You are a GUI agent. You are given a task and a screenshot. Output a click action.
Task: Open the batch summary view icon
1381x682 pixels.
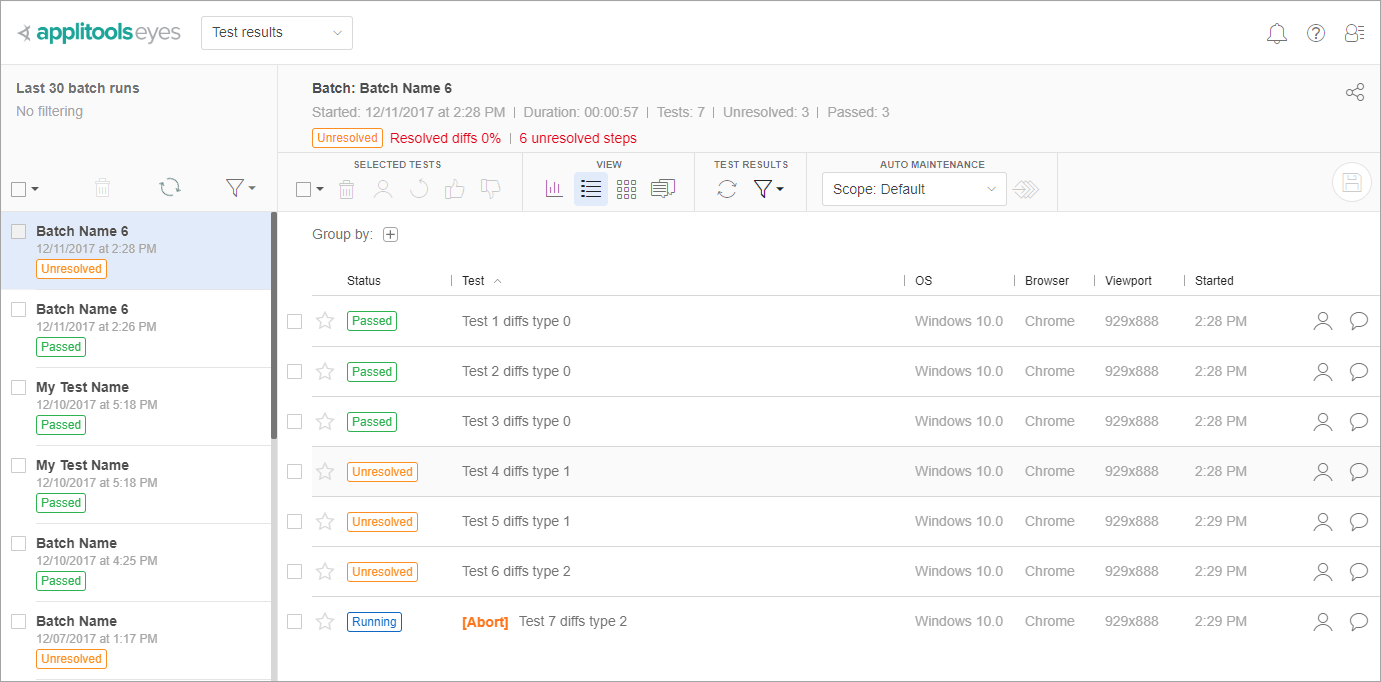(662, 188)
